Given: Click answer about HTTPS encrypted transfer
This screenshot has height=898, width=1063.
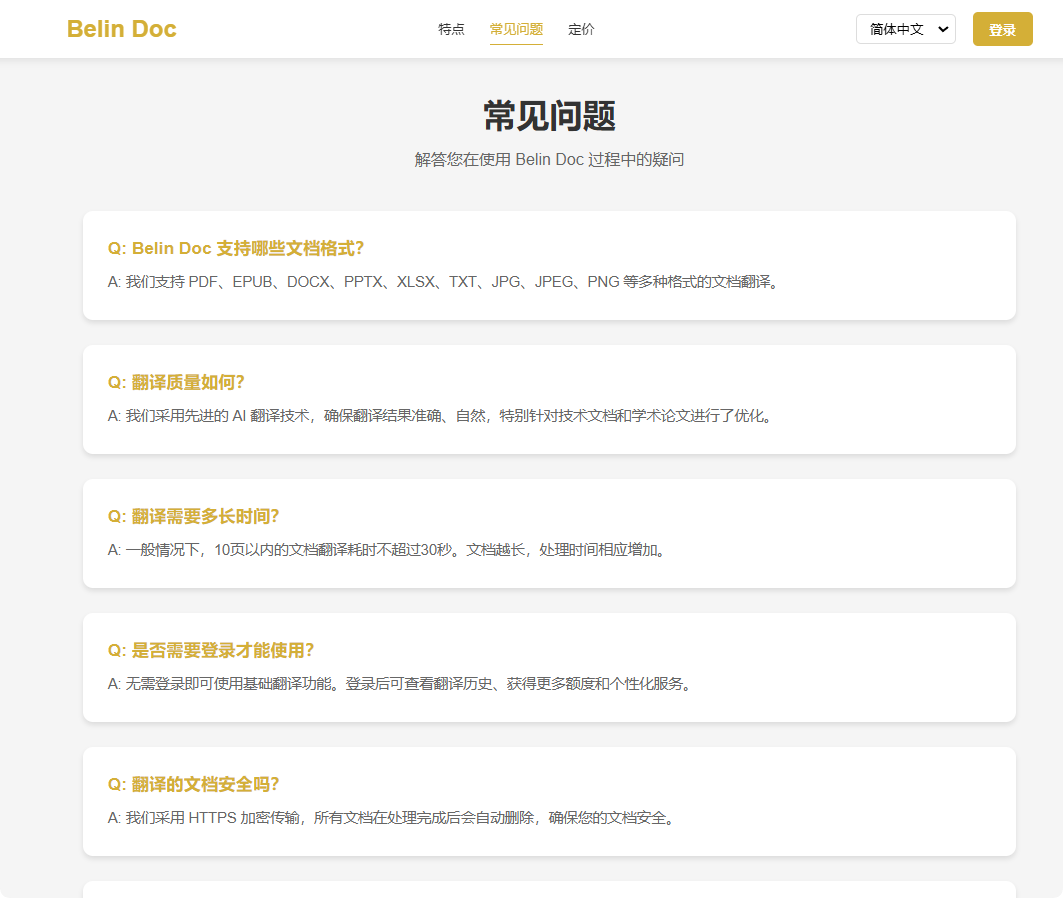Looking at the screenshot, I should coord(391,818).
